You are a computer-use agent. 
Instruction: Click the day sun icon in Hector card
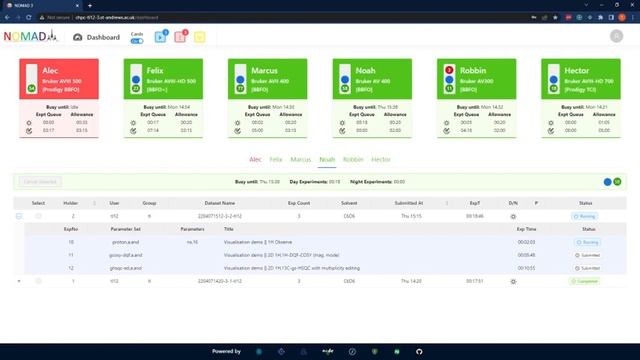coord(551,122)
